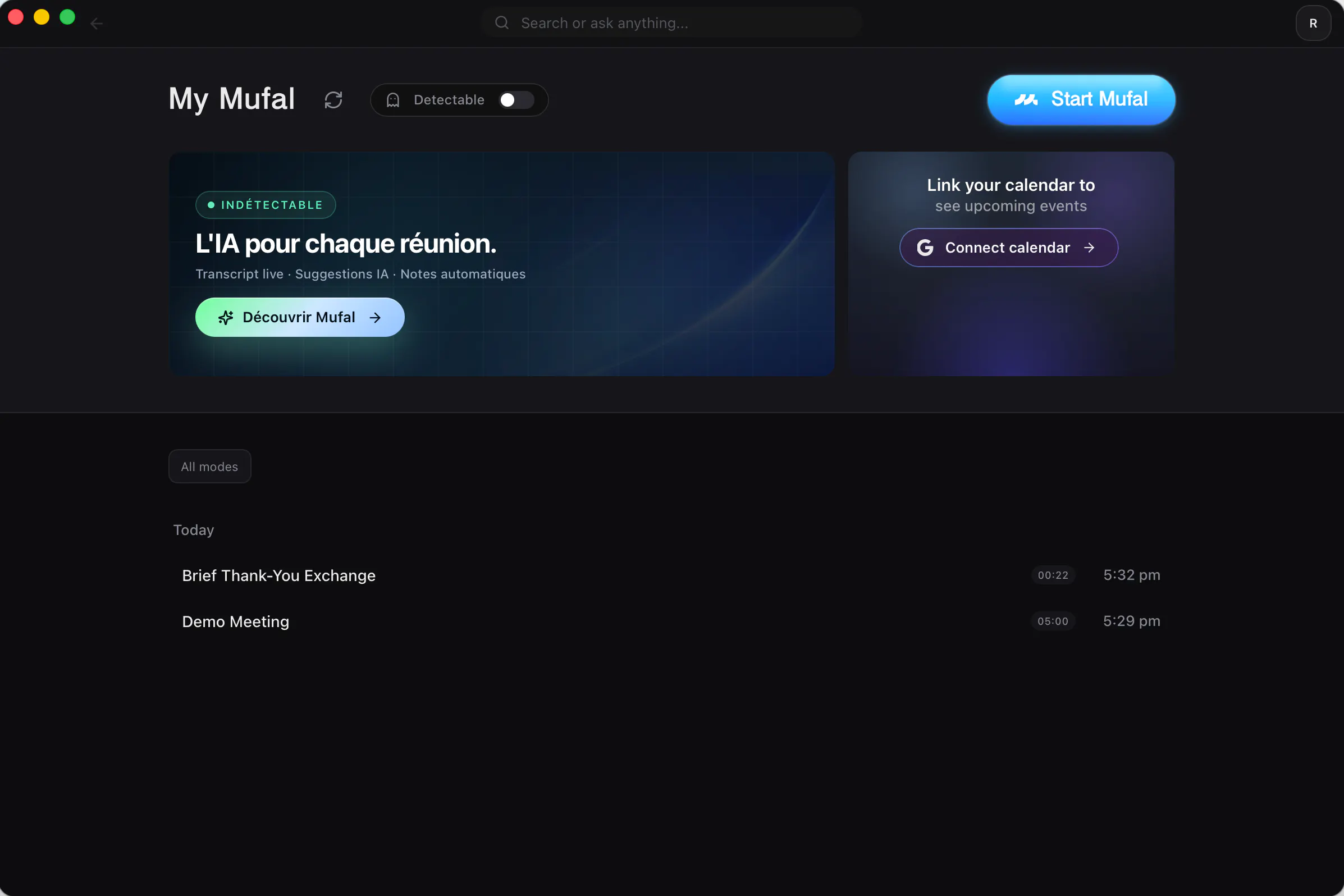This screenshot has height=896, width=1344.
Task: Click the sparkle icon on Découvrir Mufal
Action: pyautogui.click(x=226, y=318)
